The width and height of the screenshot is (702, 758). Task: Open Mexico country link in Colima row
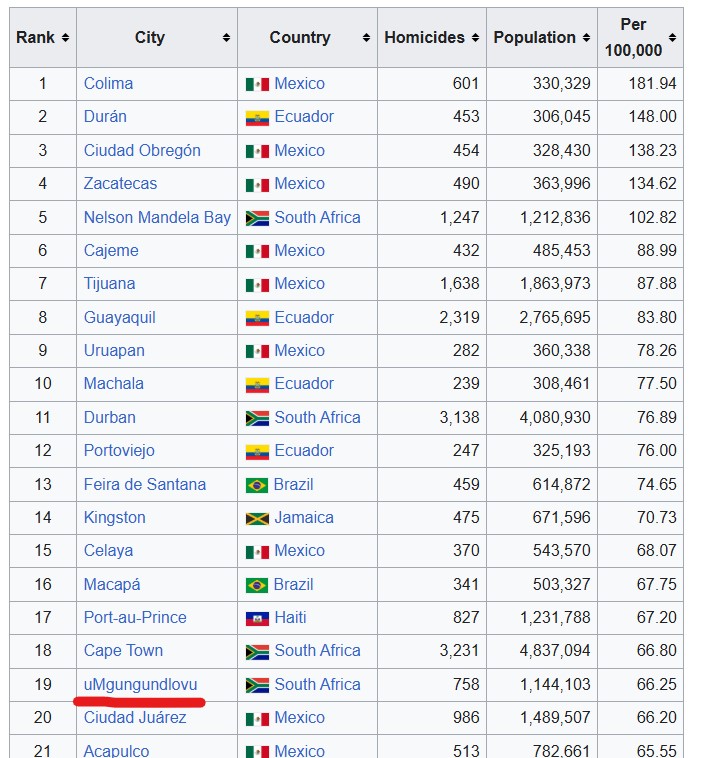click(299, 84)
